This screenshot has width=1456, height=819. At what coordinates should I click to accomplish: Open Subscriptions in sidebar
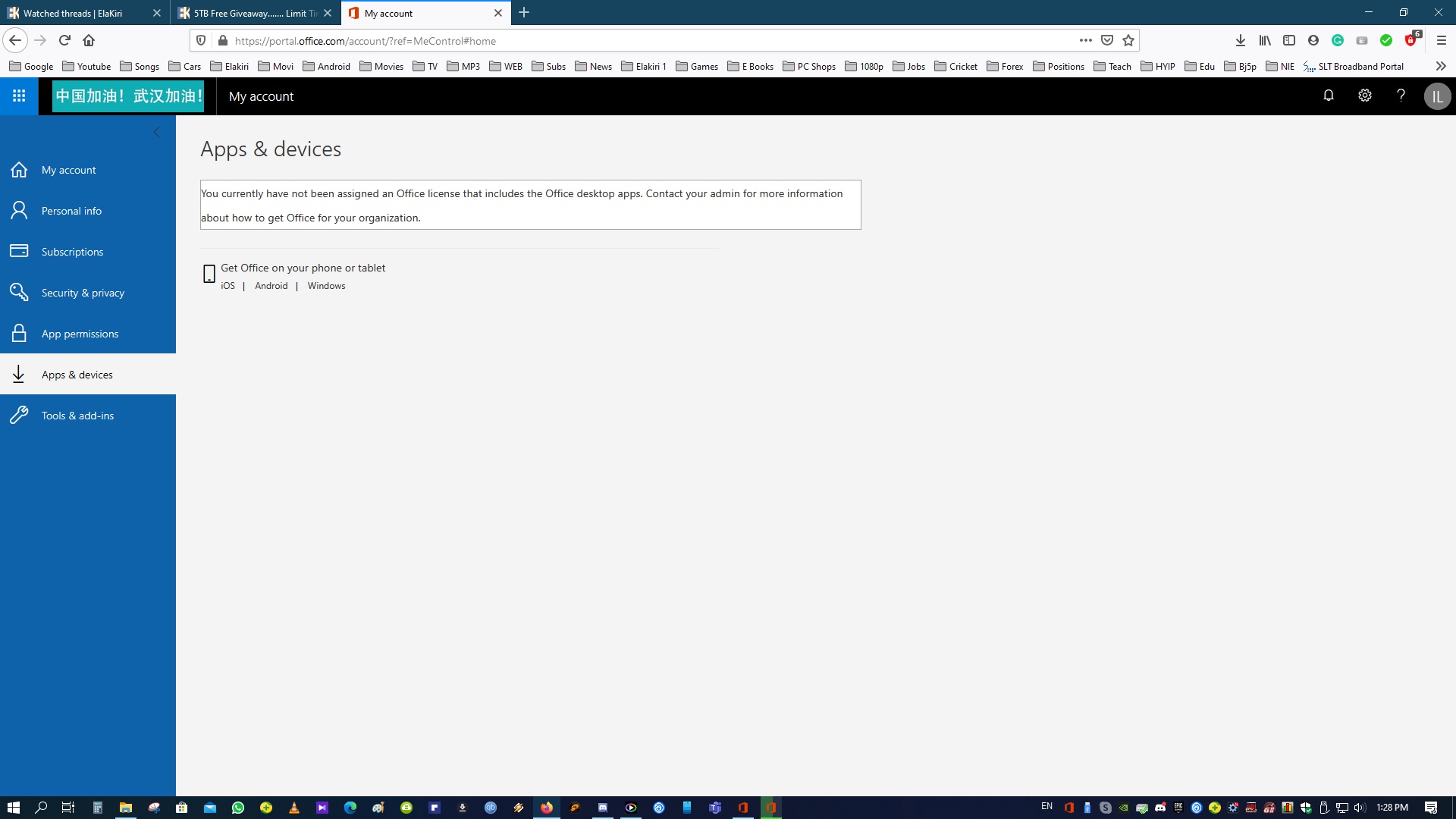click(x=88, y=252)
